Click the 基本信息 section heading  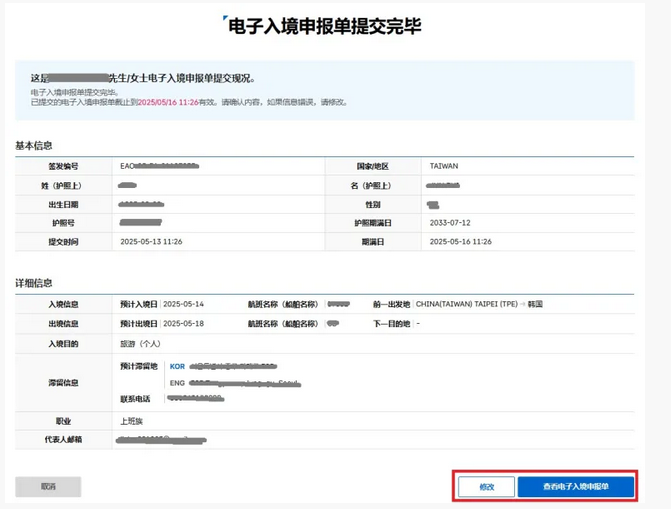pos(34,146)
